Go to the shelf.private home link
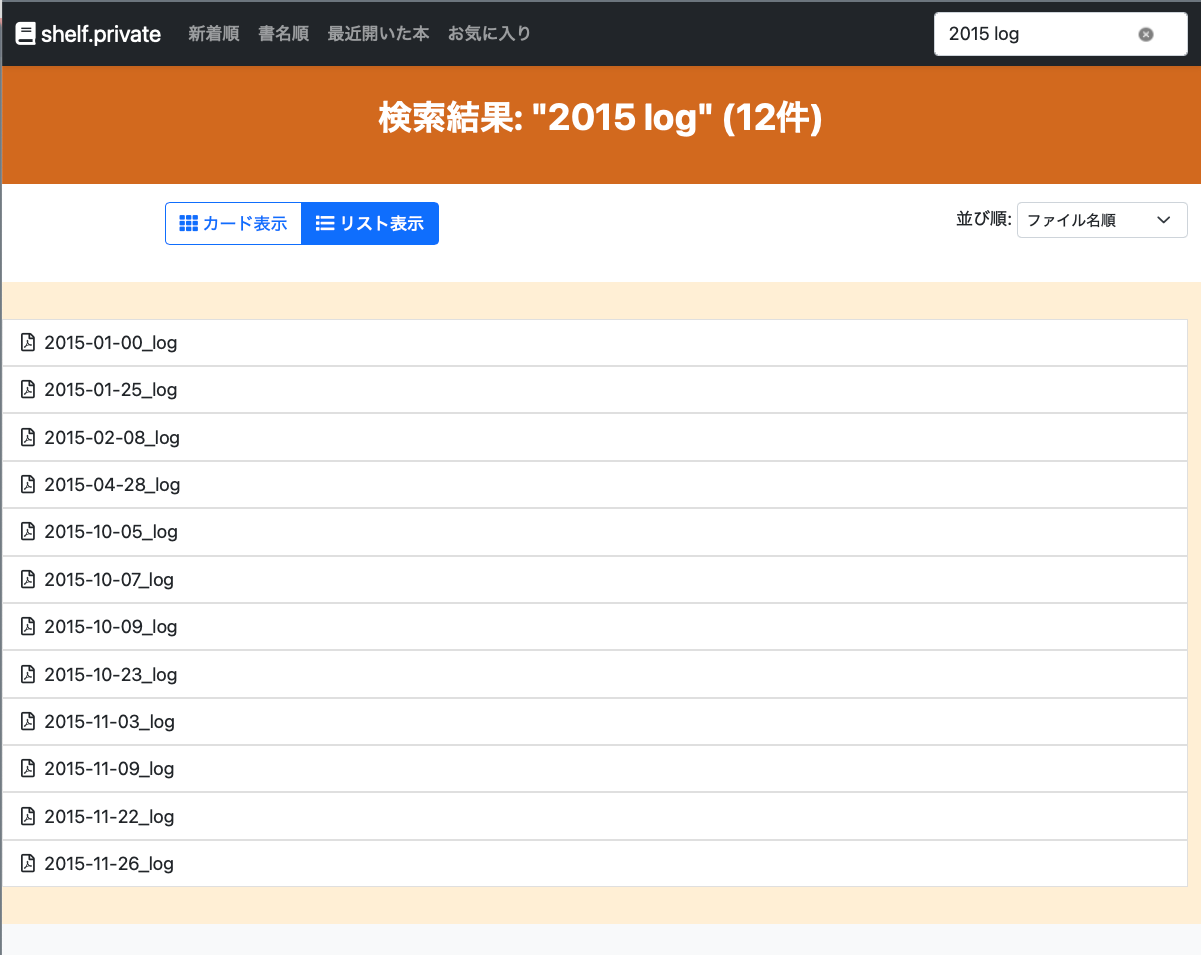Image resolution: width=1201 pixels, height=955 pixels. tap(89, 34)
